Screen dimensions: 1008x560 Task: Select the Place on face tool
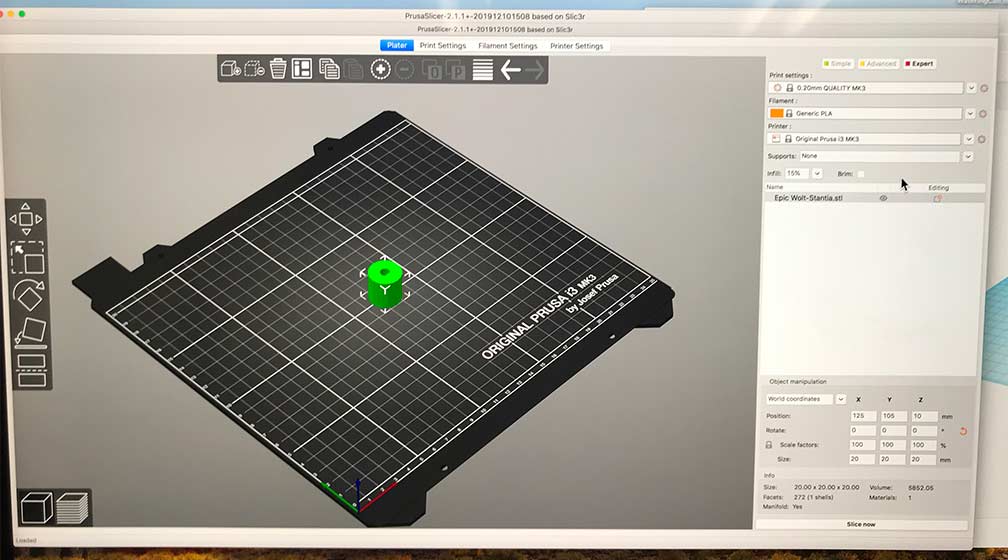click(x=30, y=332)
